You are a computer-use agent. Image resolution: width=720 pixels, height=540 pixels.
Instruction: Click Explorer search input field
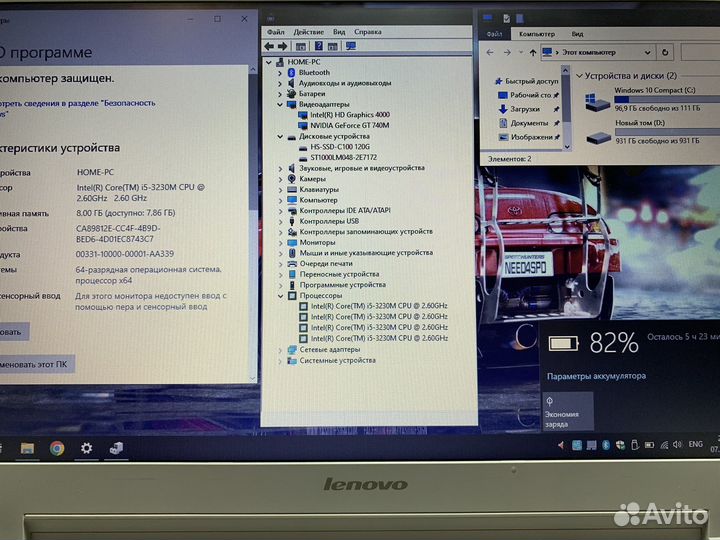tap(700, 52)
